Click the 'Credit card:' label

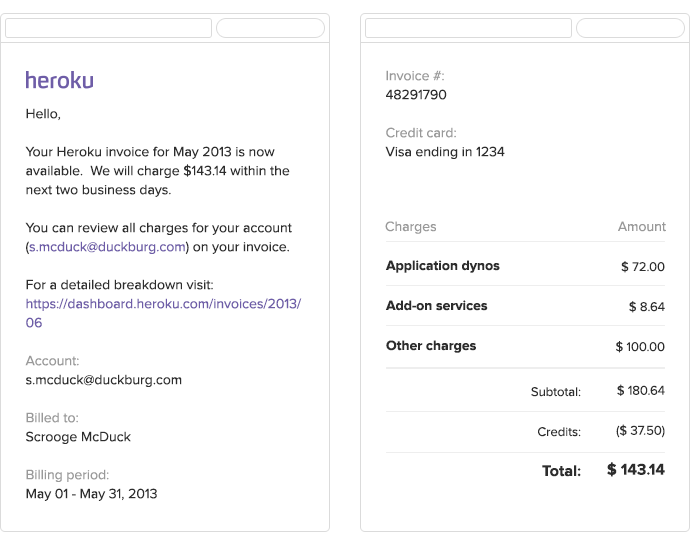tap(421, 133)
